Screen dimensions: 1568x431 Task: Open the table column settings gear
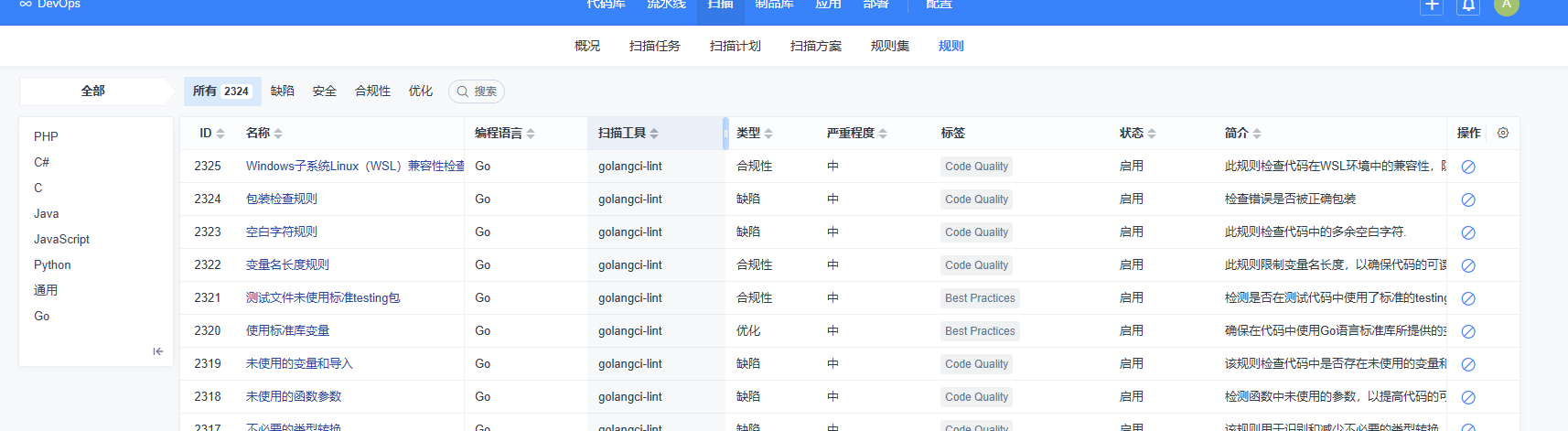point(1503,133)
